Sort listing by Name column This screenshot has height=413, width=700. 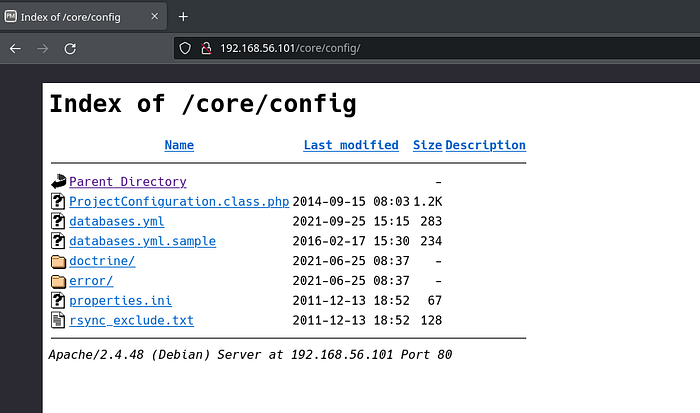[179, 145]
